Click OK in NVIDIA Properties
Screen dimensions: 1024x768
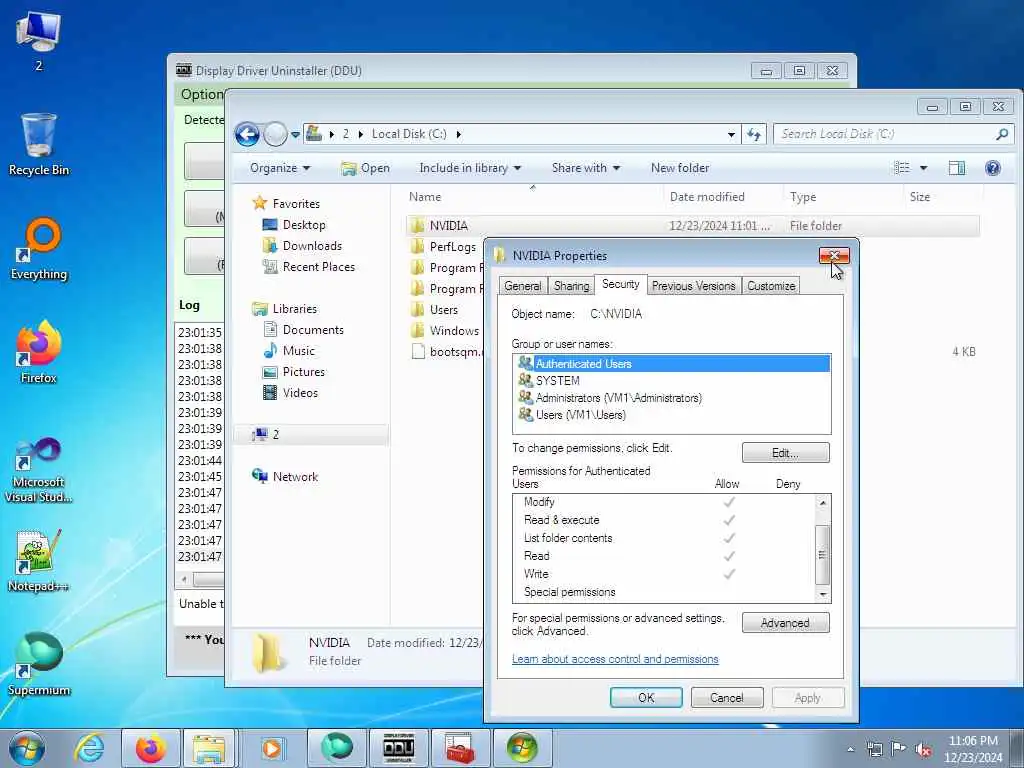click(x=646, y=697)
